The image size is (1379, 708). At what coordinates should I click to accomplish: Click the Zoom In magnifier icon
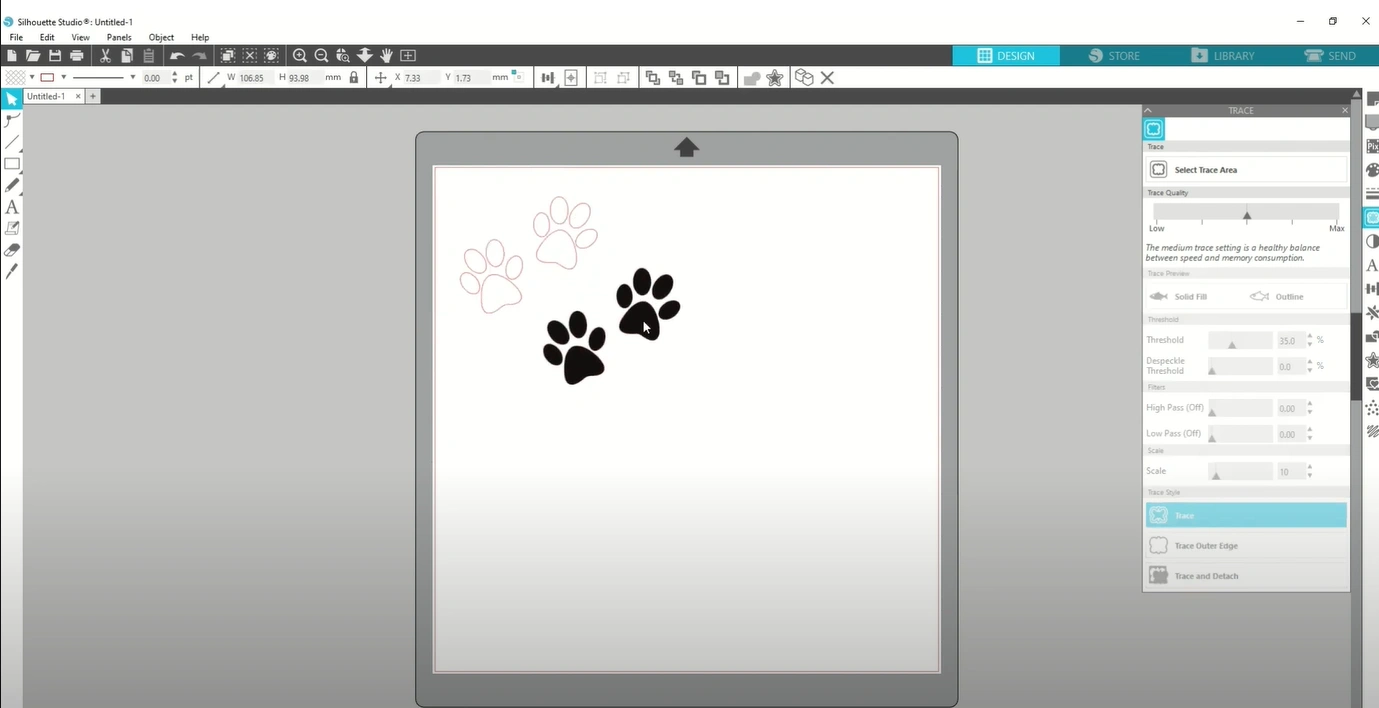[x=299, y=56]
